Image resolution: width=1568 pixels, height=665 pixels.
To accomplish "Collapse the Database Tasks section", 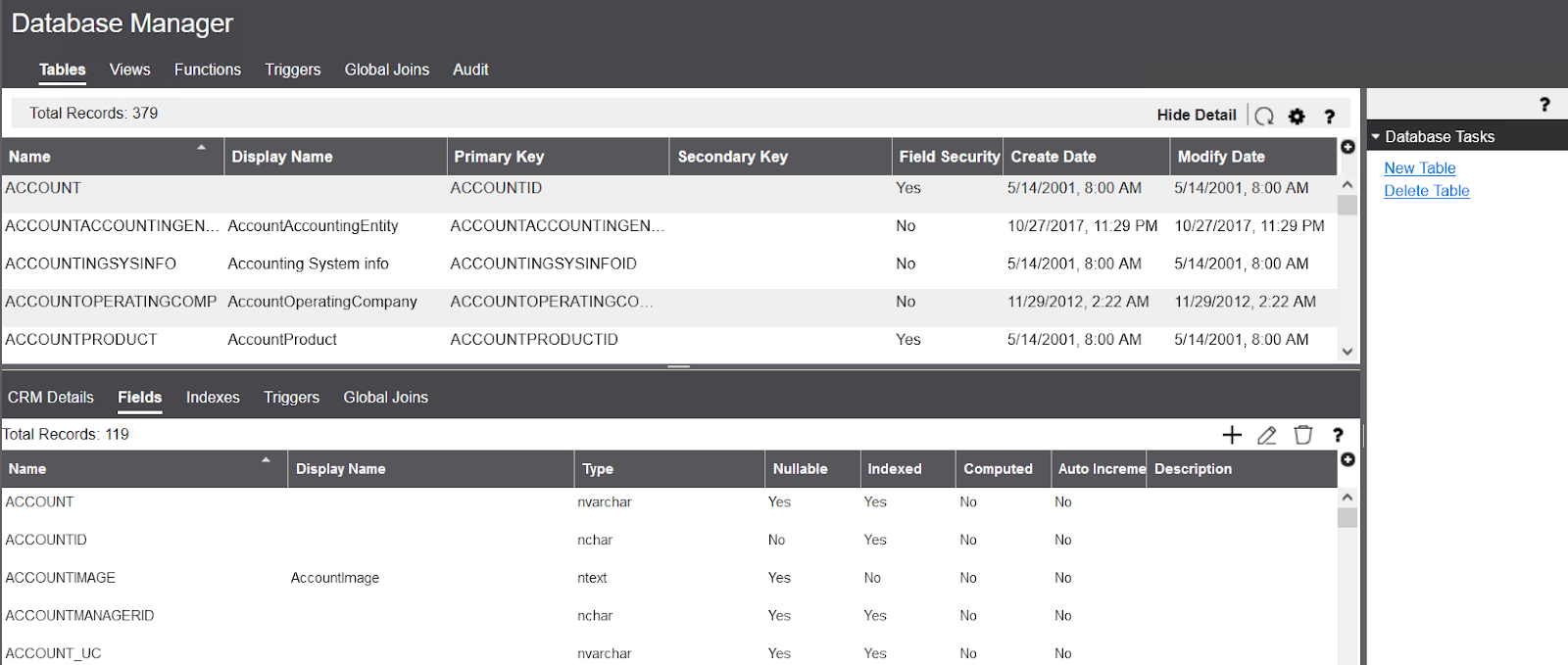I will (x=1376, y=137).
